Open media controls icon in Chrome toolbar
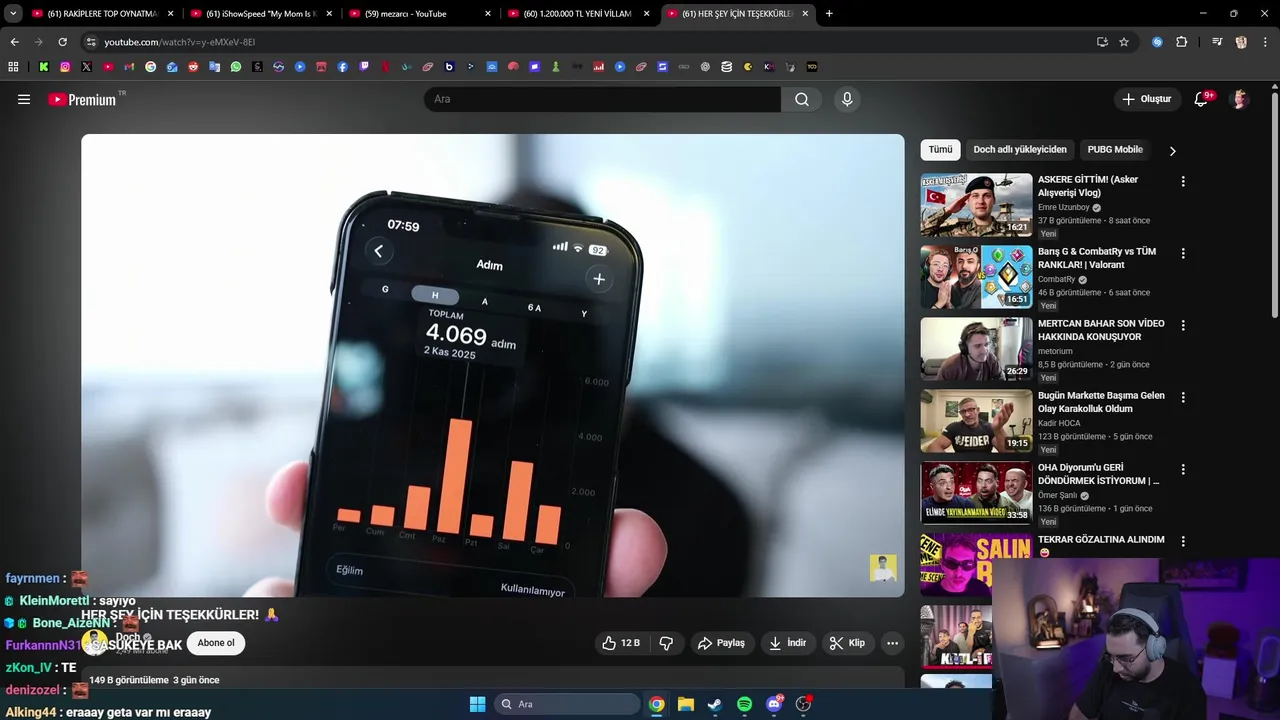The image size is (1280, 720). pyautogui.click(x=1217, y=42)
